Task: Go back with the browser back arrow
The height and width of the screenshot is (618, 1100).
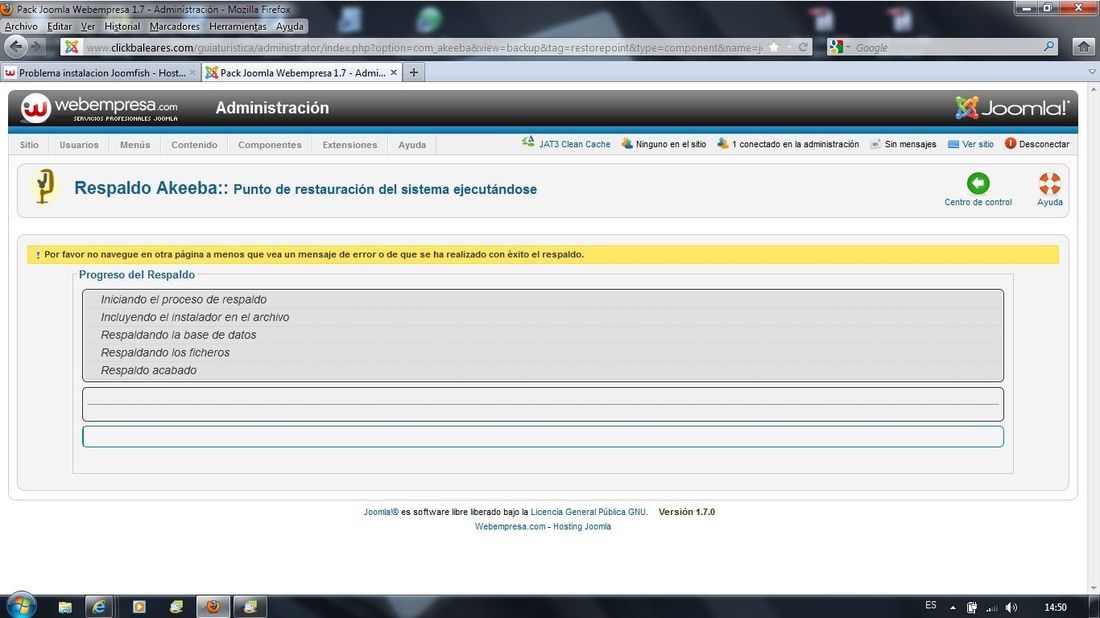Action: tap(16, 47)
